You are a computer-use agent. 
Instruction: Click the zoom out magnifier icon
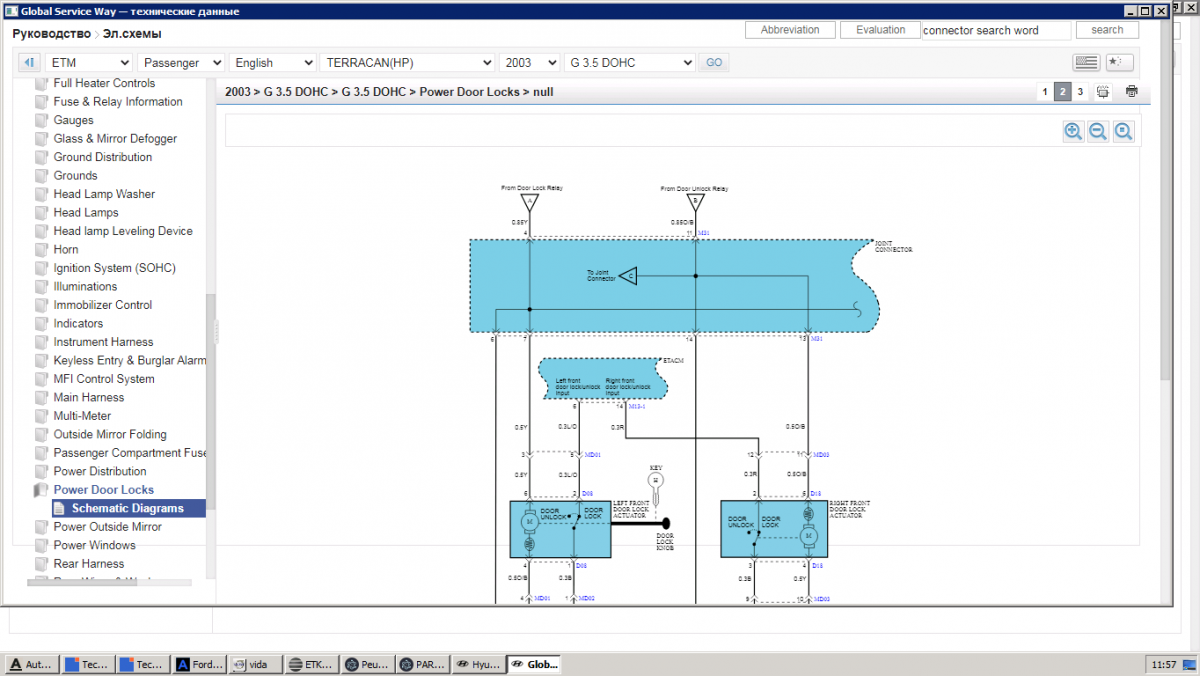tap(1098, 132)
